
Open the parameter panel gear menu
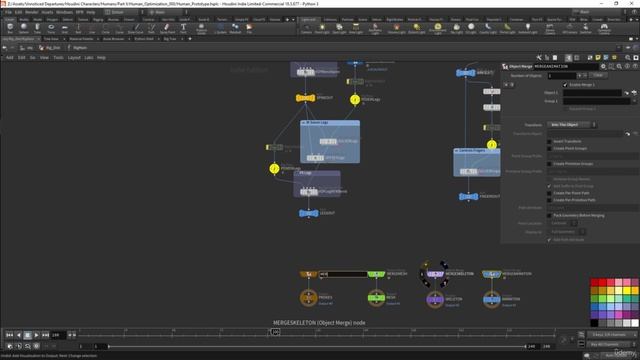[x=603, y=66]
